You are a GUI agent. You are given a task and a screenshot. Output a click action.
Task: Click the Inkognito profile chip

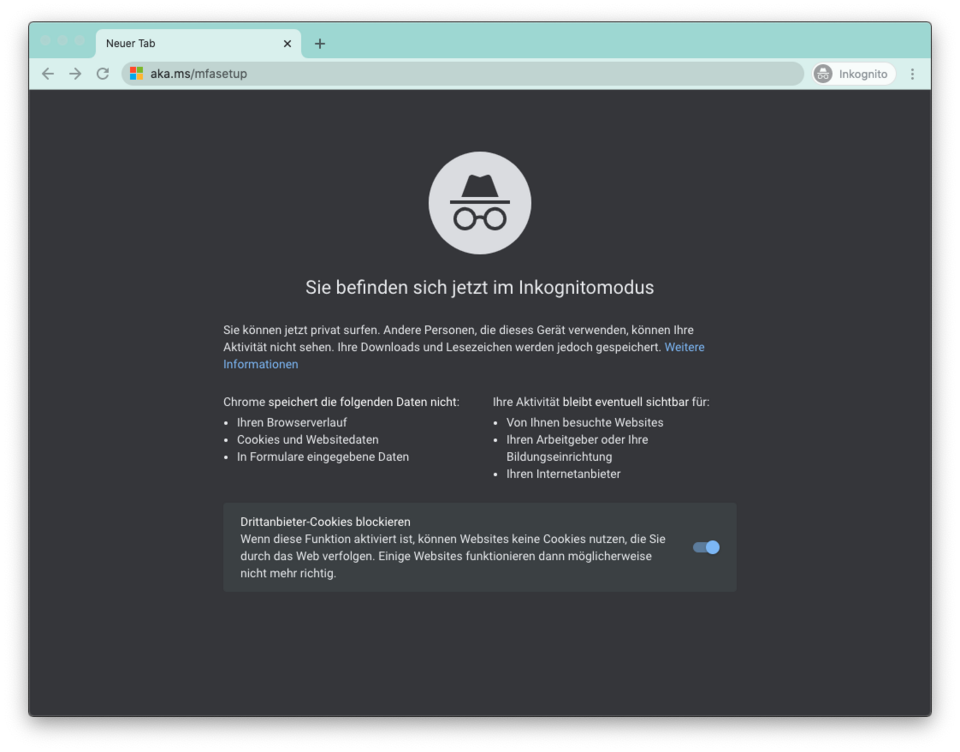point(852,74)
